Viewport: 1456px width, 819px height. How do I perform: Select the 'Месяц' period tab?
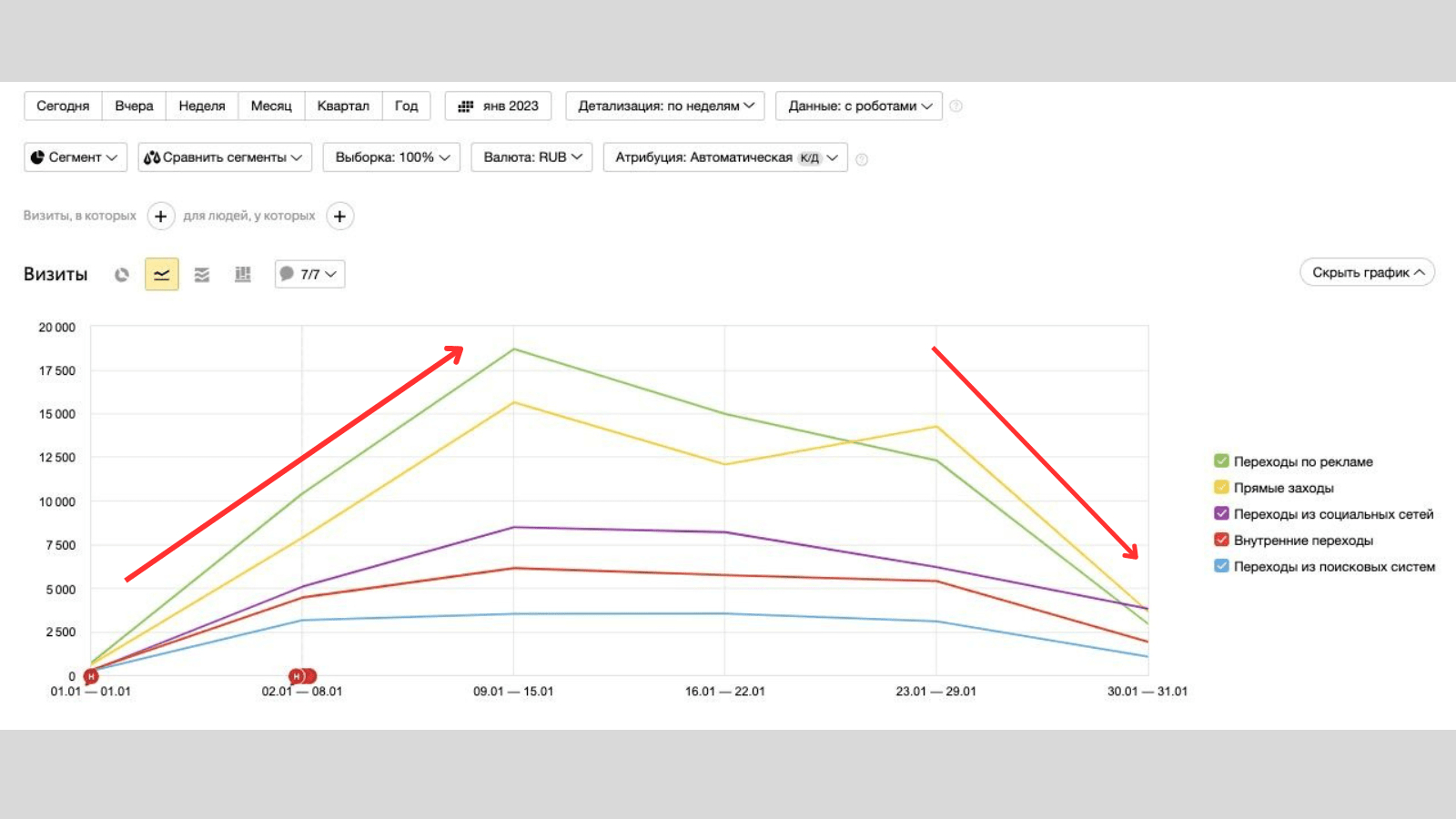tap(271, 106)
